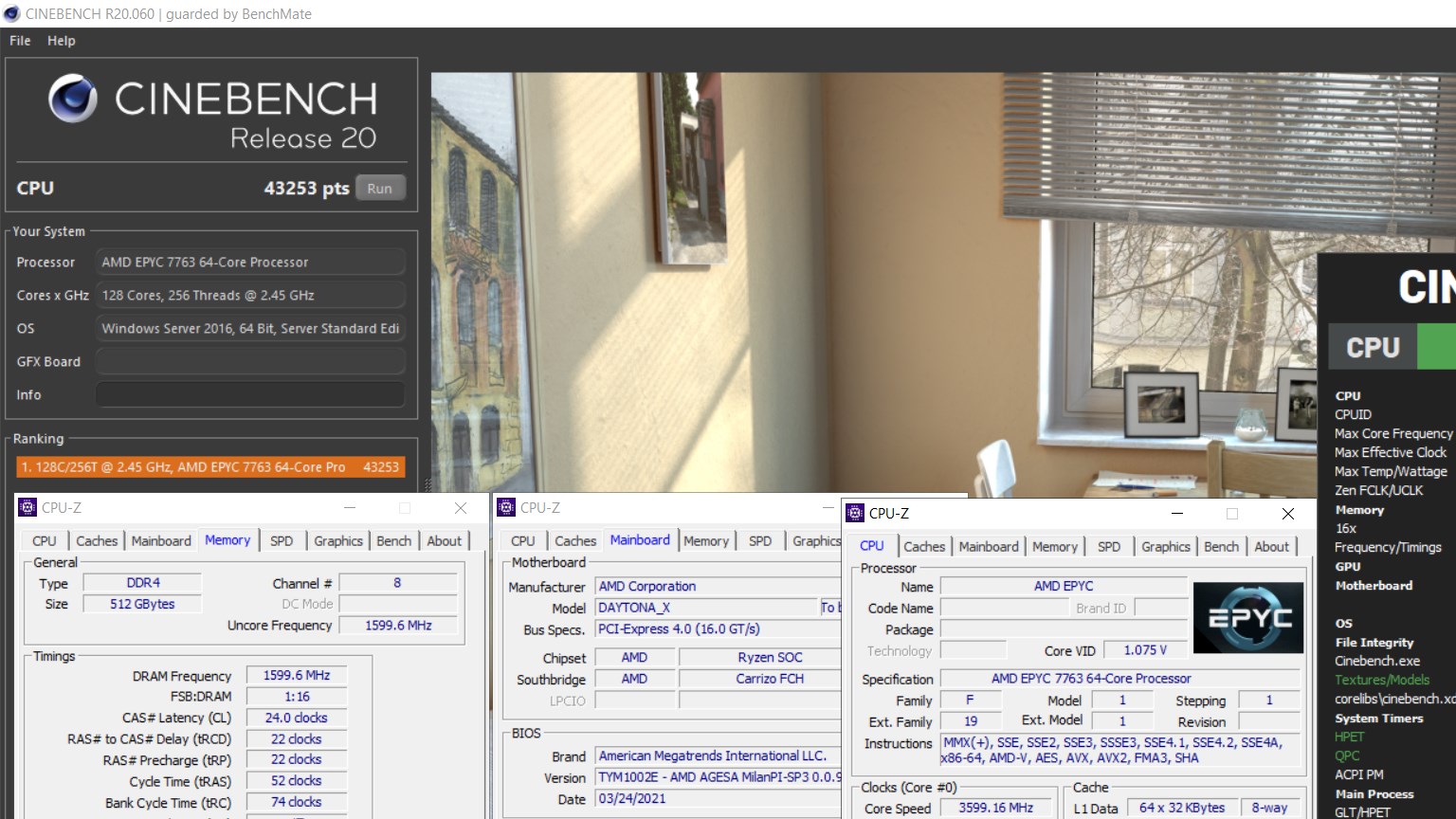Viewport: 1456px width, 819px height.
Task: Open About tab in front CPU-Z window
Action: pyautogui.click(x=1272, y=547)
